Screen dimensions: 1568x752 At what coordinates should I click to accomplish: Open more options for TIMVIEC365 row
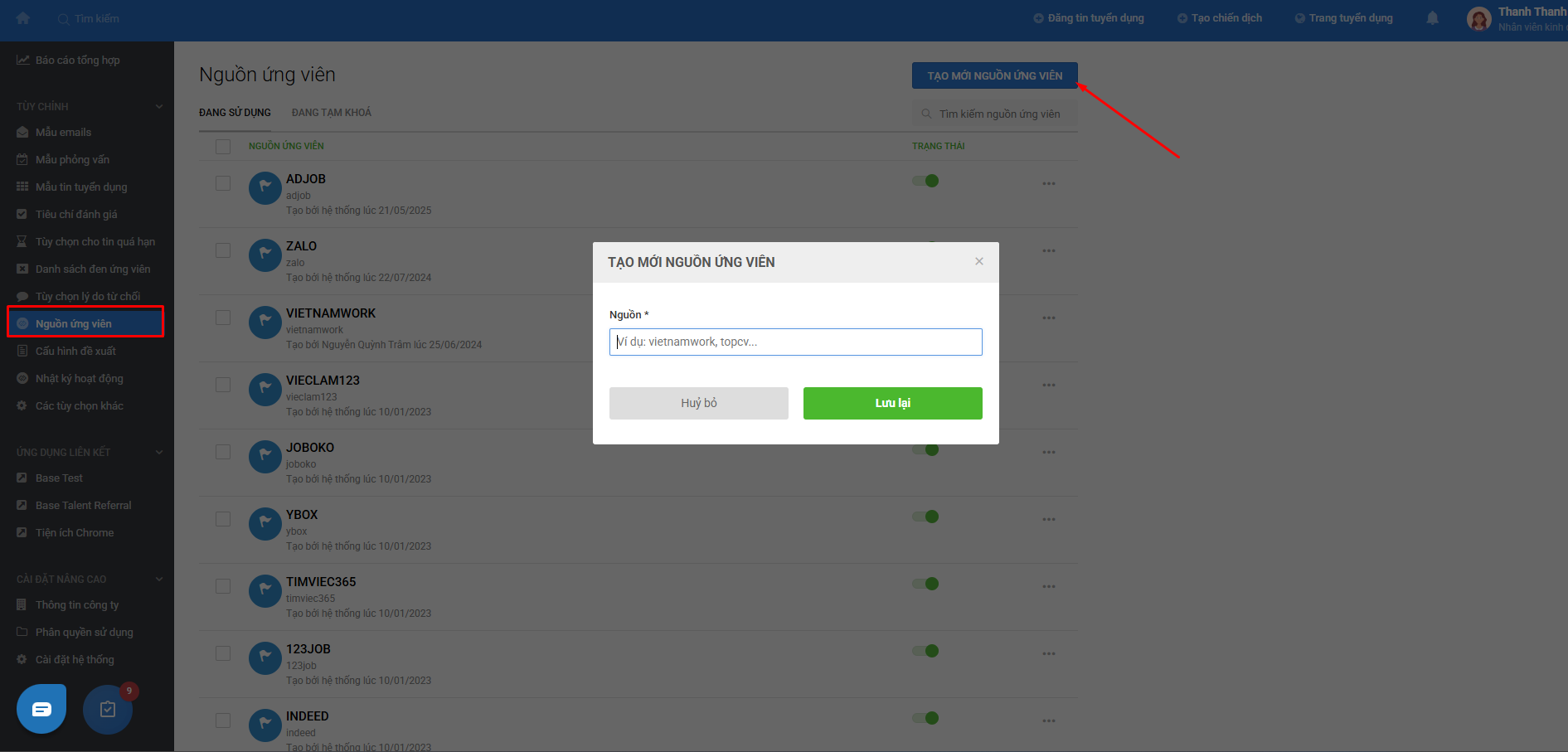[x=1049, y=586]
